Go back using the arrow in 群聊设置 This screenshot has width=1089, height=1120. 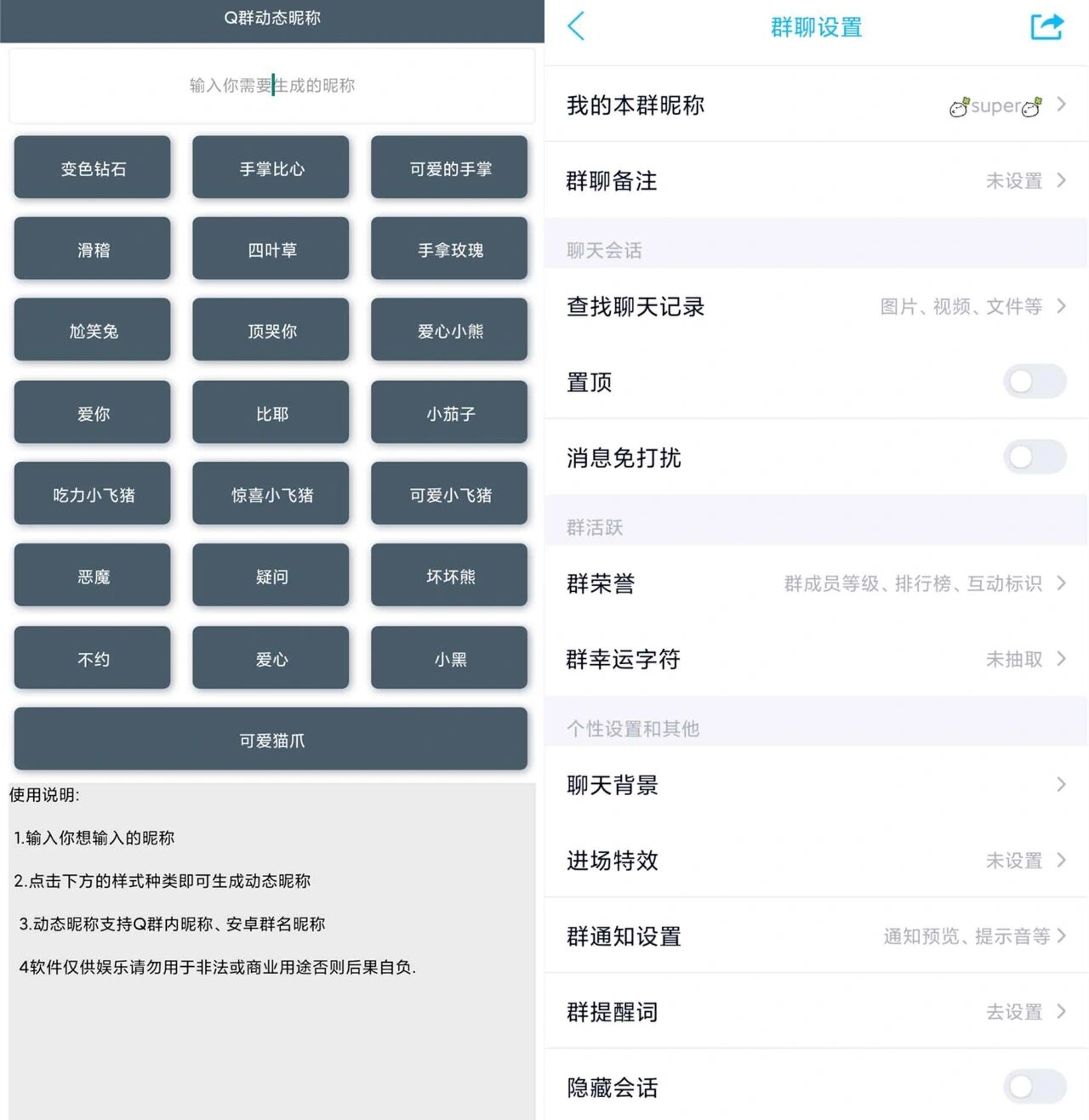[x=576, y=26]
